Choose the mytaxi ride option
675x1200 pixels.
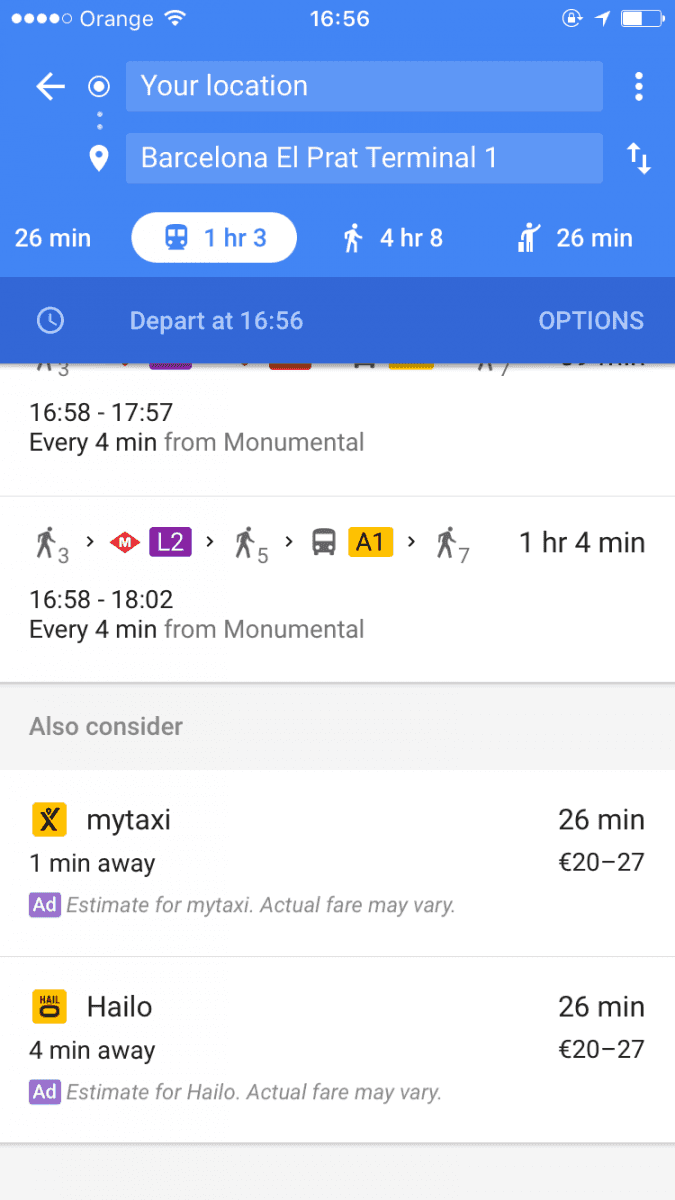pos(337,862)
